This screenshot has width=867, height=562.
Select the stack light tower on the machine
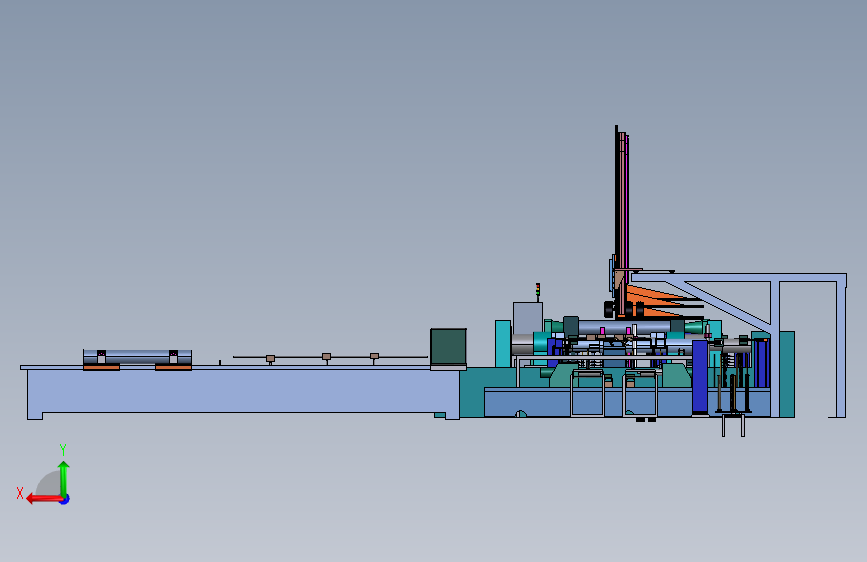click(x=537, y=292)
